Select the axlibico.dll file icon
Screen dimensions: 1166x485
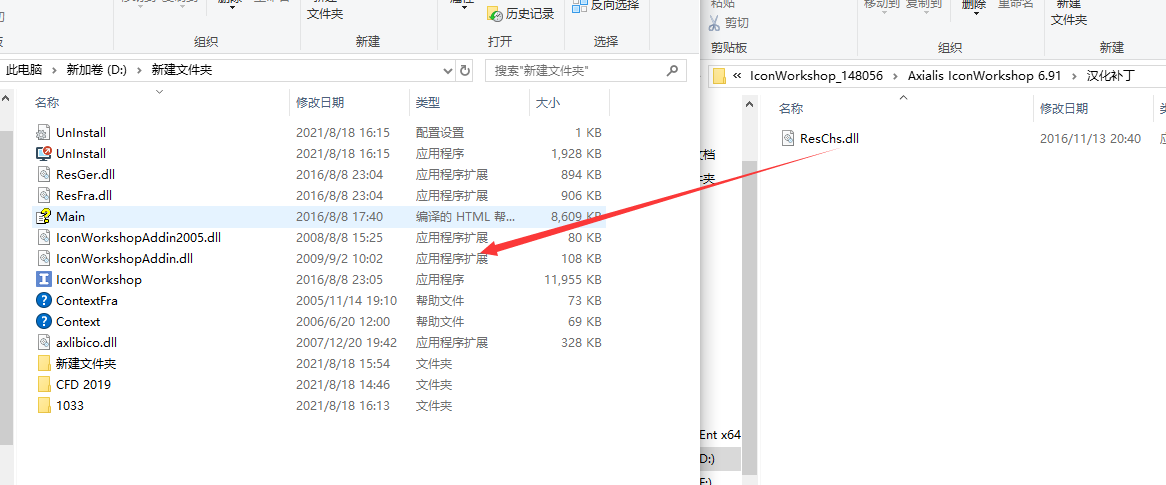pos(43,343)
